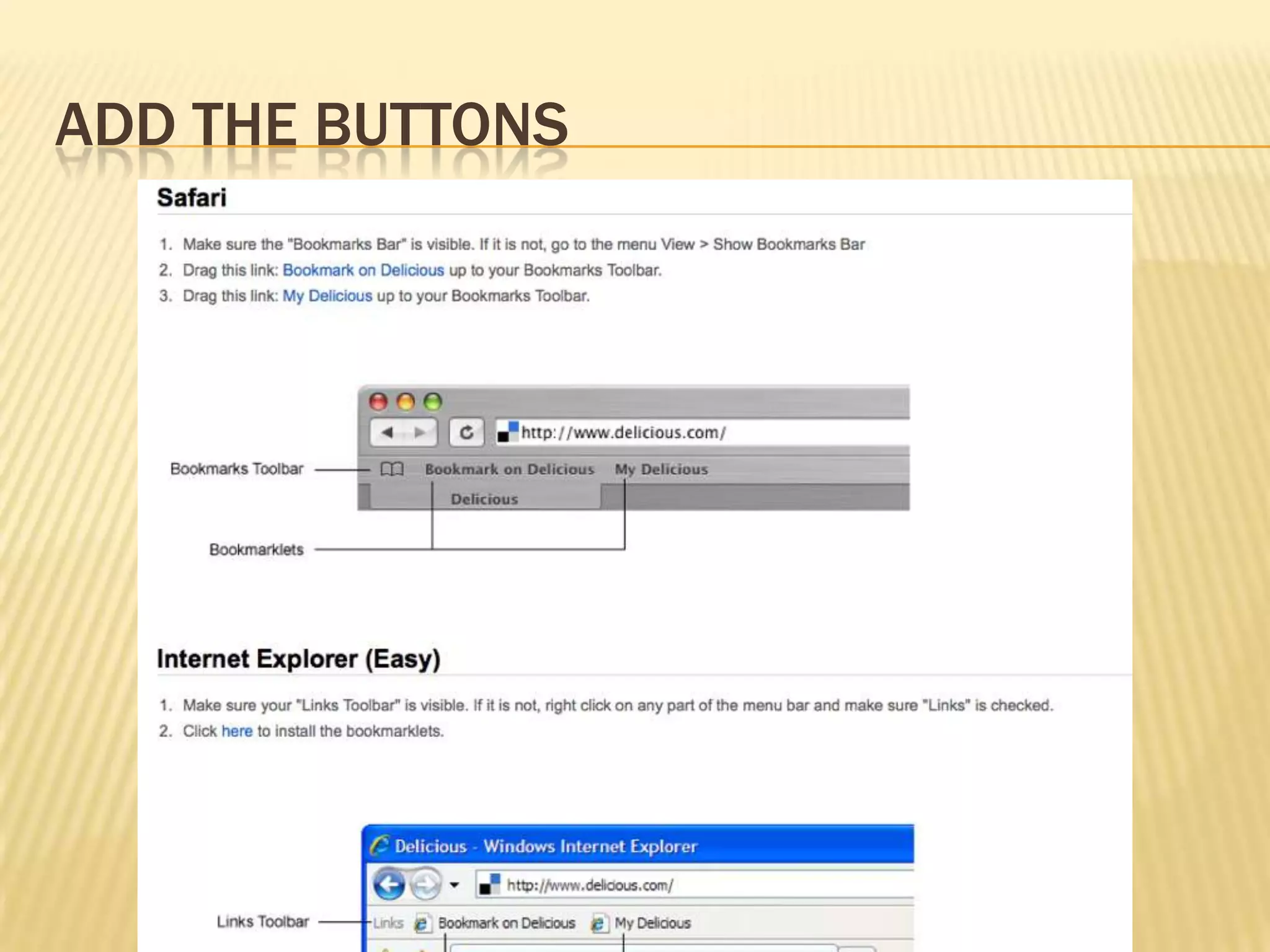
Task: Click the blue 'My Delicious' link in step 3
Action: pos(327,296)
